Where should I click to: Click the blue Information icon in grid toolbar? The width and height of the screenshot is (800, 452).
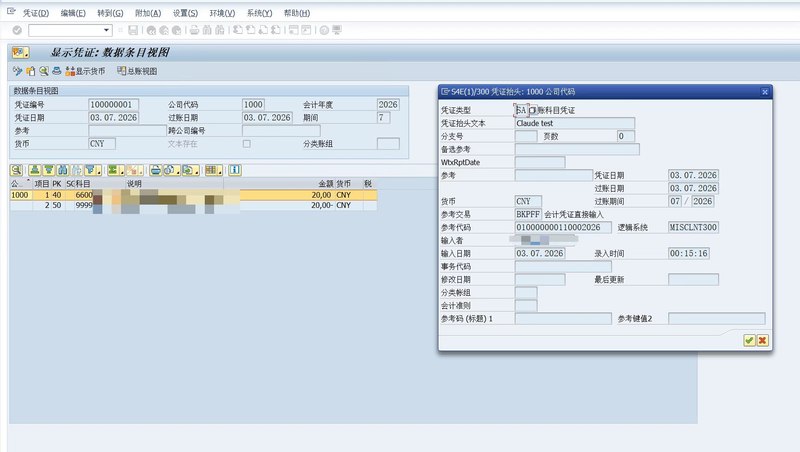coord(235,170)
